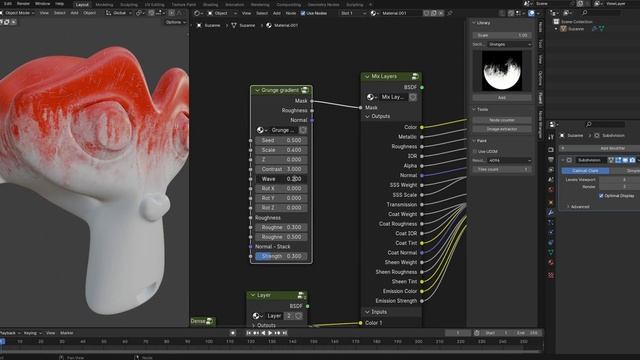The image size is (640, 360).
Task: Toggle the Optimal Display checkbox
Action: pos(601,196)
